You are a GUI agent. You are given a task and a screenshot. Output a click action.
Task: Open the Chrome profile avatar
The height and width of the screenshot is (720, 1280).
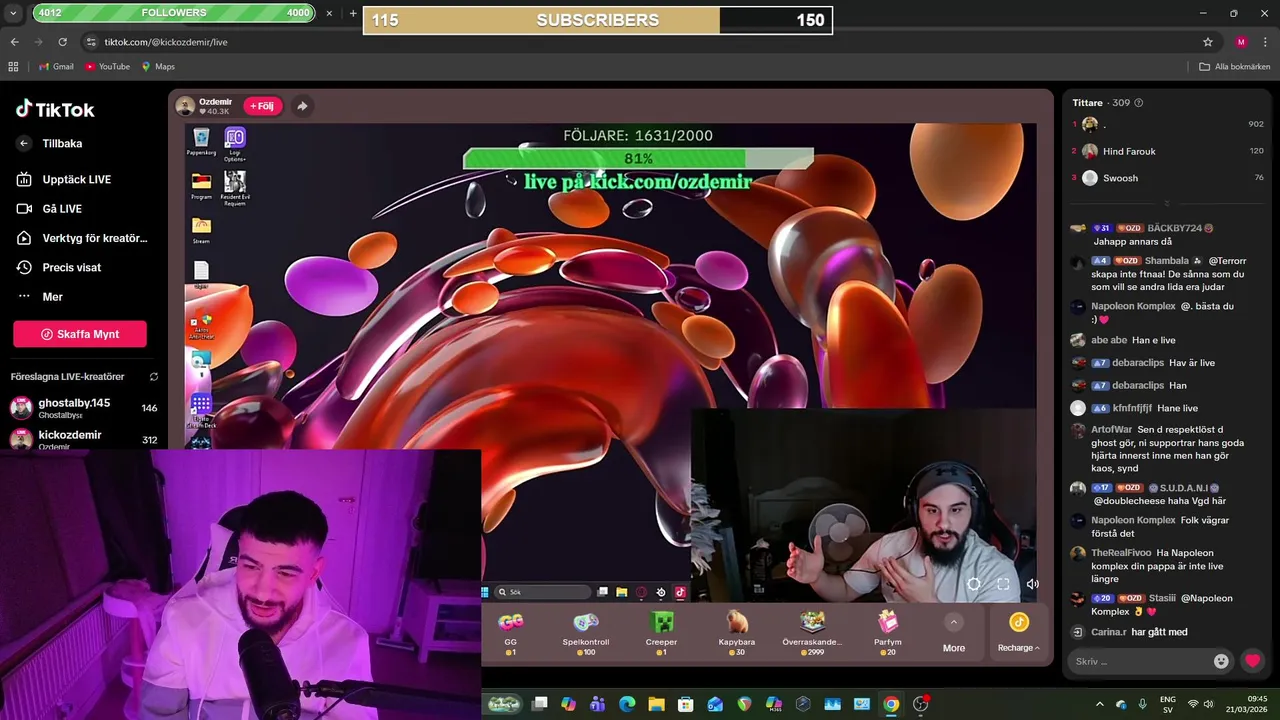pos(1241,42)
